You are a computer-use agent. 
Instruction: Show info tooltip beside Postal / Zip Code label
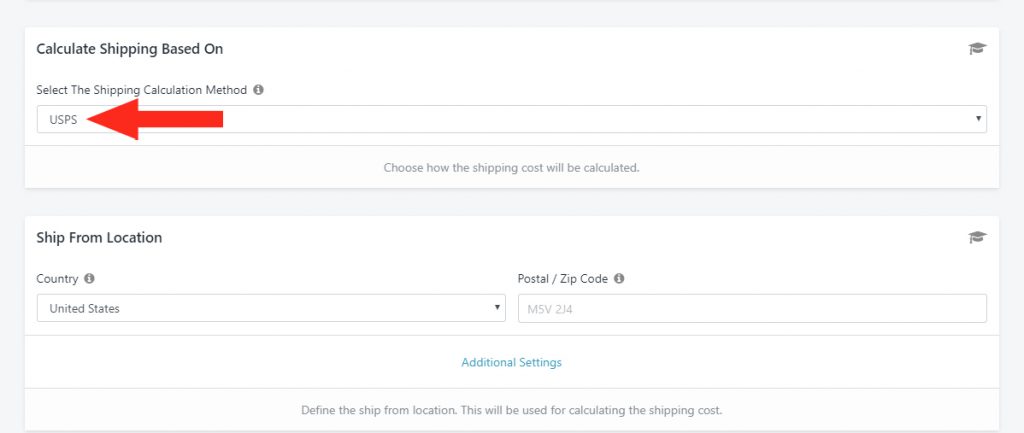(619, 278)
